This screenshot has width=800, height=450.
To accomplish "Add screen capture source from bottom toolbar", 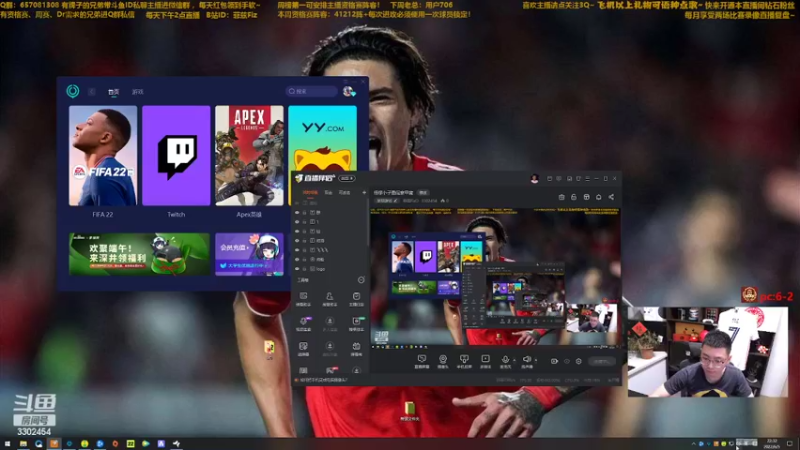I will (x=421, y=361).
